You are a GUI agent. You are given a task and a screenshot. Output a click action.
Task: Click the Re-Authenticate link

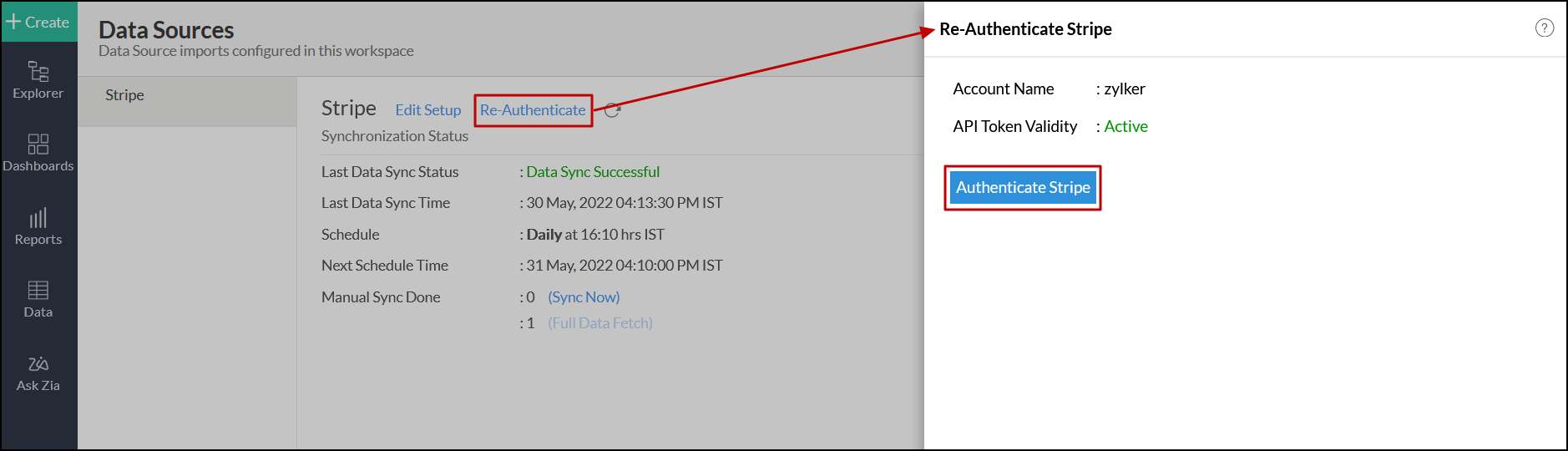pos(533,110)
